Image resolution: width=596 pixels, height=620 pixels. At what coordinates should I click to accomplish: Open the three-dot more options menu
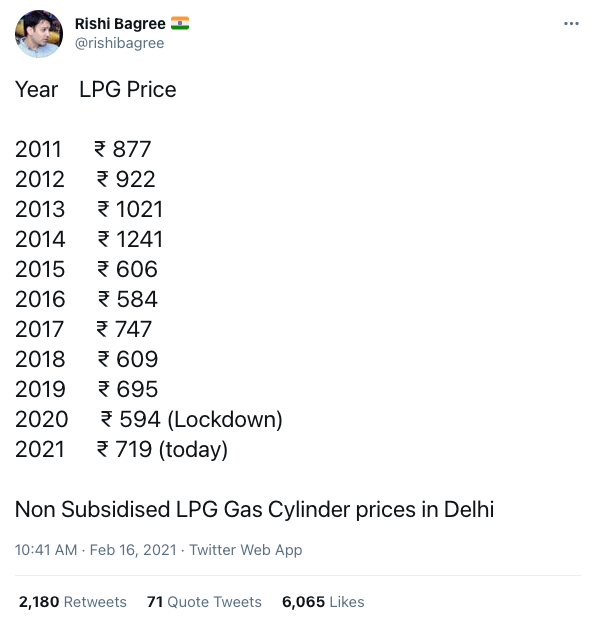(571, 24)
